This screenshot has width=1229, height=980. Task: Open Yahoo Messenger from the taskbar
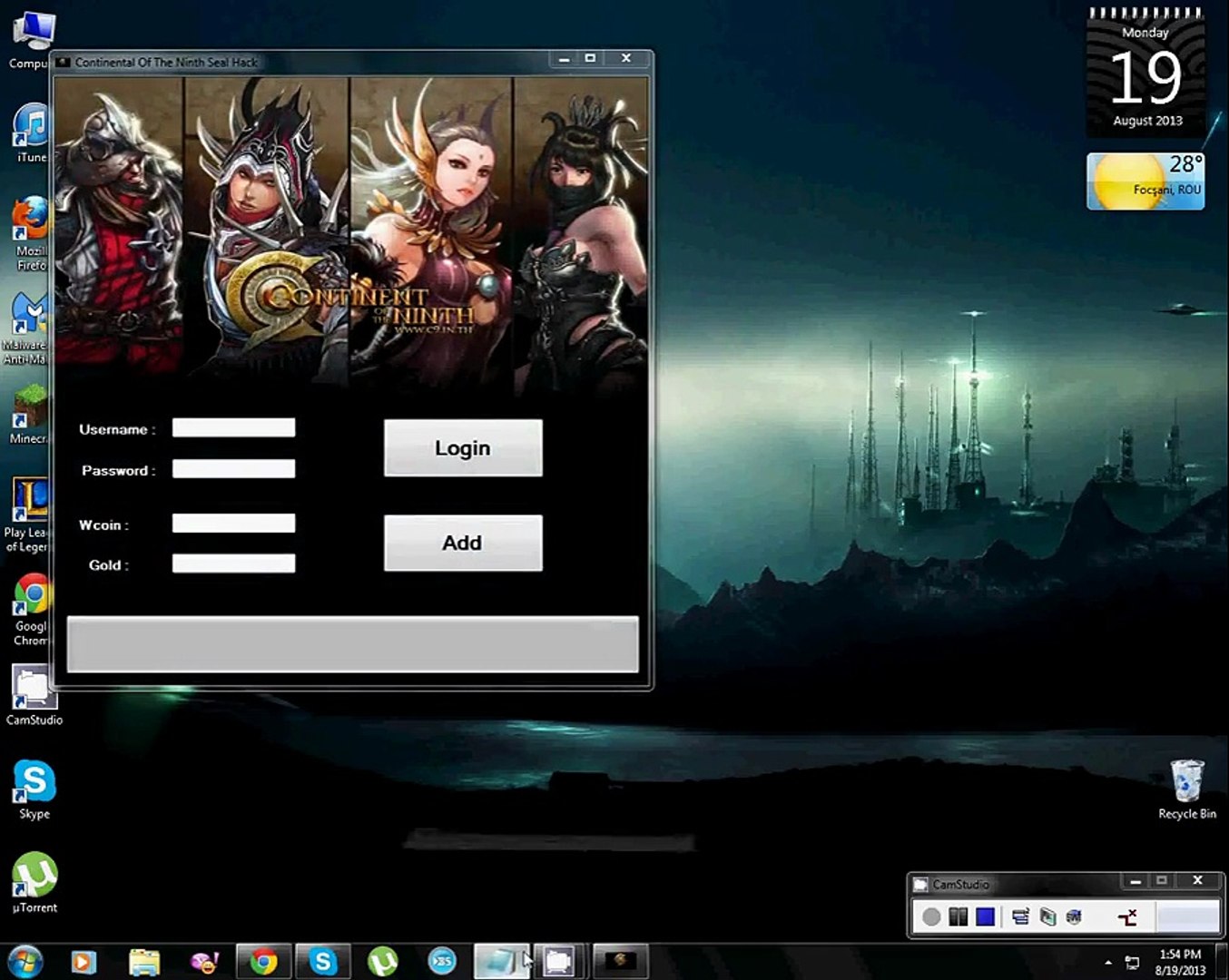click(x=204, y=962)
